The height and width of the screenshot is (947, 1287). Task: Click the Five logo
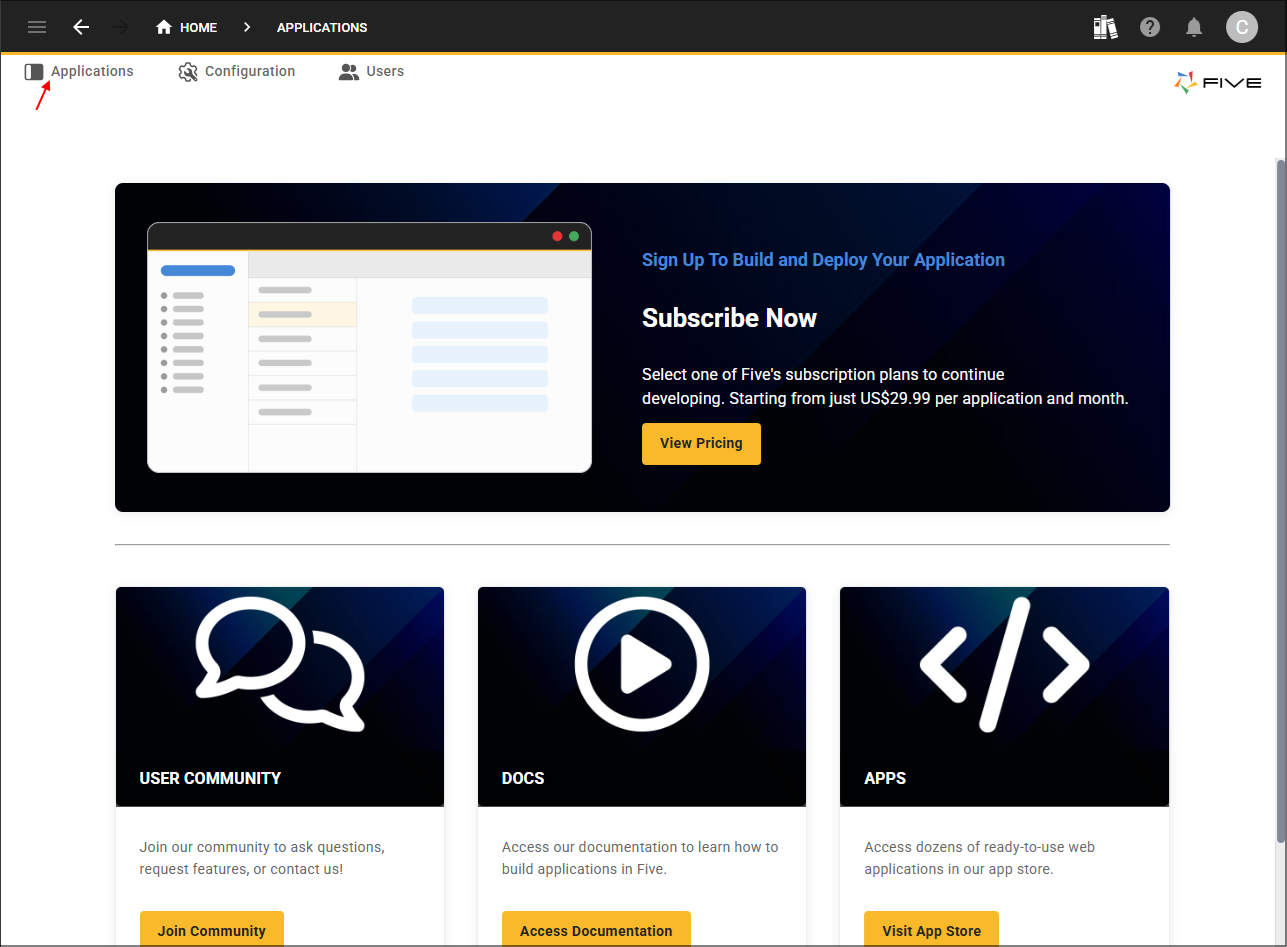click(1217, 83)
